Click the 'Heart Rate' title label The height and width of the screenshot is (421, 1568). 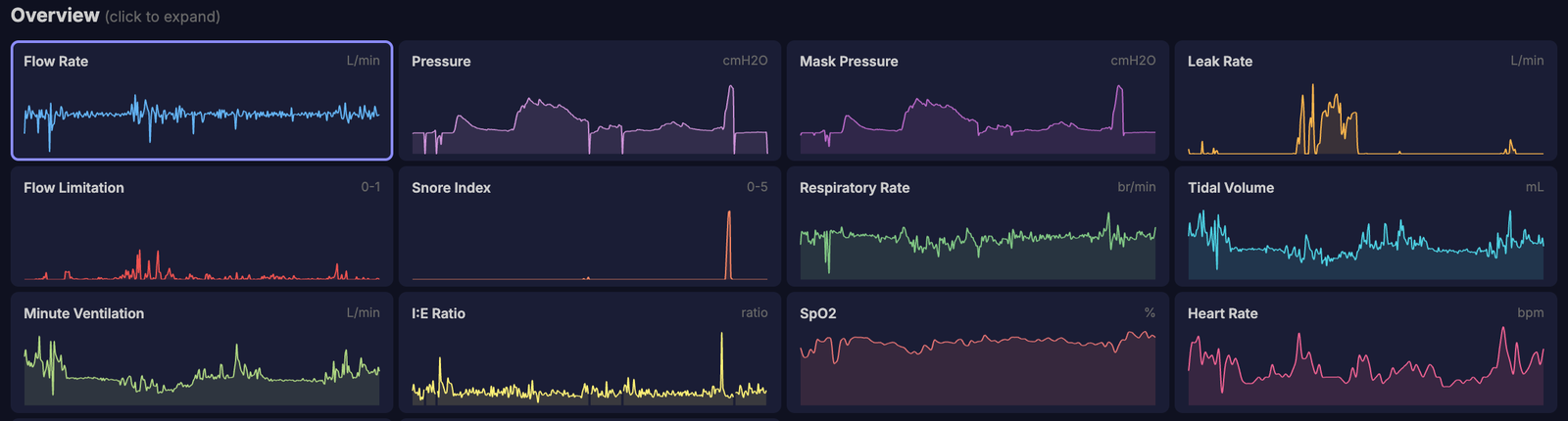pos(1222,313)
